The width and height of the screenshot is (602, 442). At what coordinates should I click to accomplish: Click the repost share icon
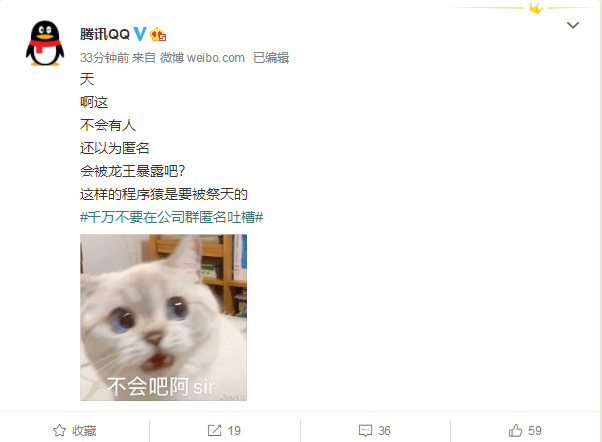point(214,430)
